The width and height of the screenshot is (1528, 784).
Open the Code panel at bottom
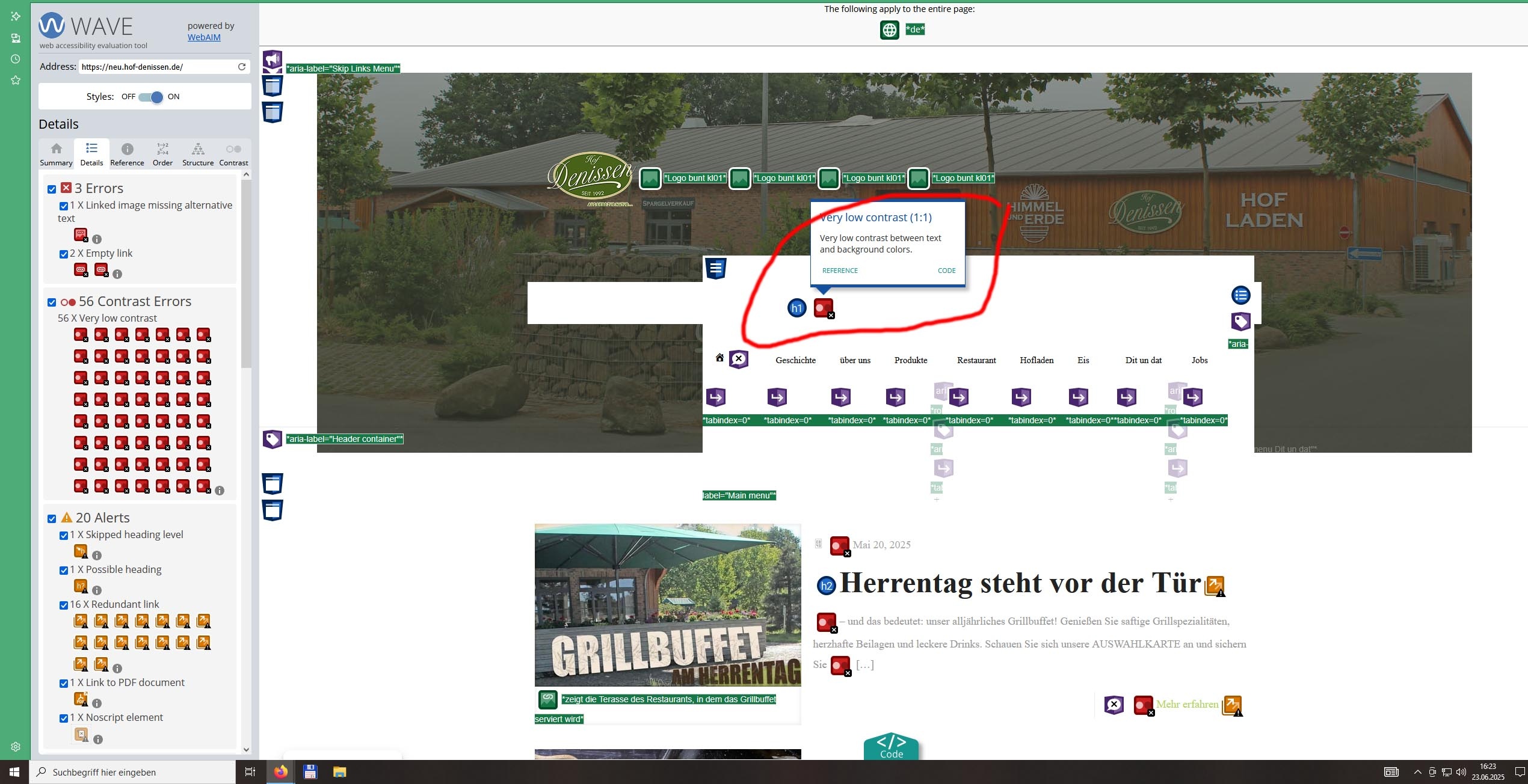click(x=891, y=747)
